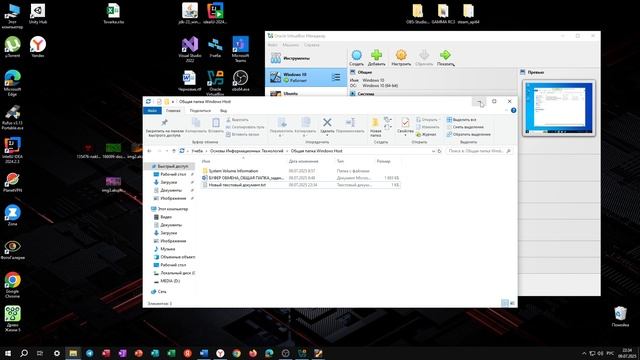The image size is (640, 360).
Task: Open MEDIA (D:) drive in navigation pane
Action: tap(169, 281)
